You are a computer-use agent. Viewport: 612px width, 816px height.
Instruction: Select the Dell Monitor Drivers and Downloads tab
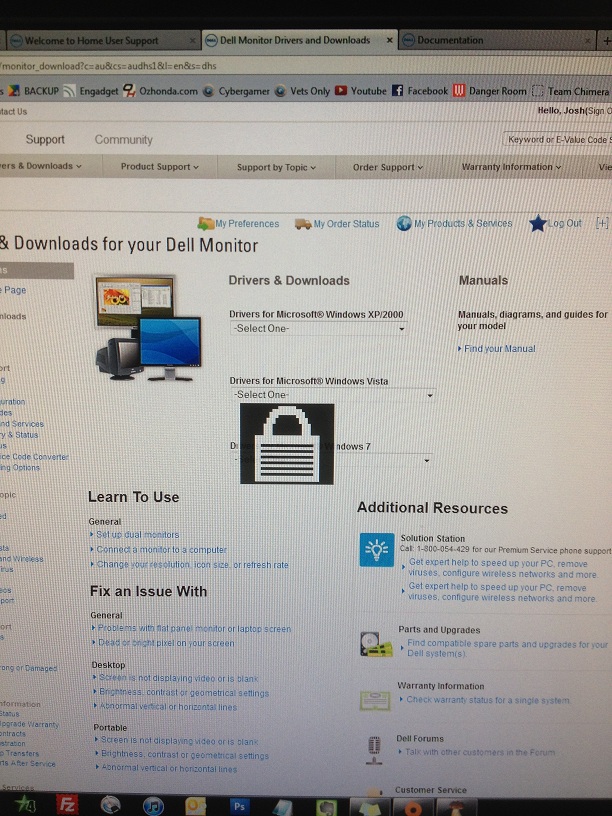[299, 40]
